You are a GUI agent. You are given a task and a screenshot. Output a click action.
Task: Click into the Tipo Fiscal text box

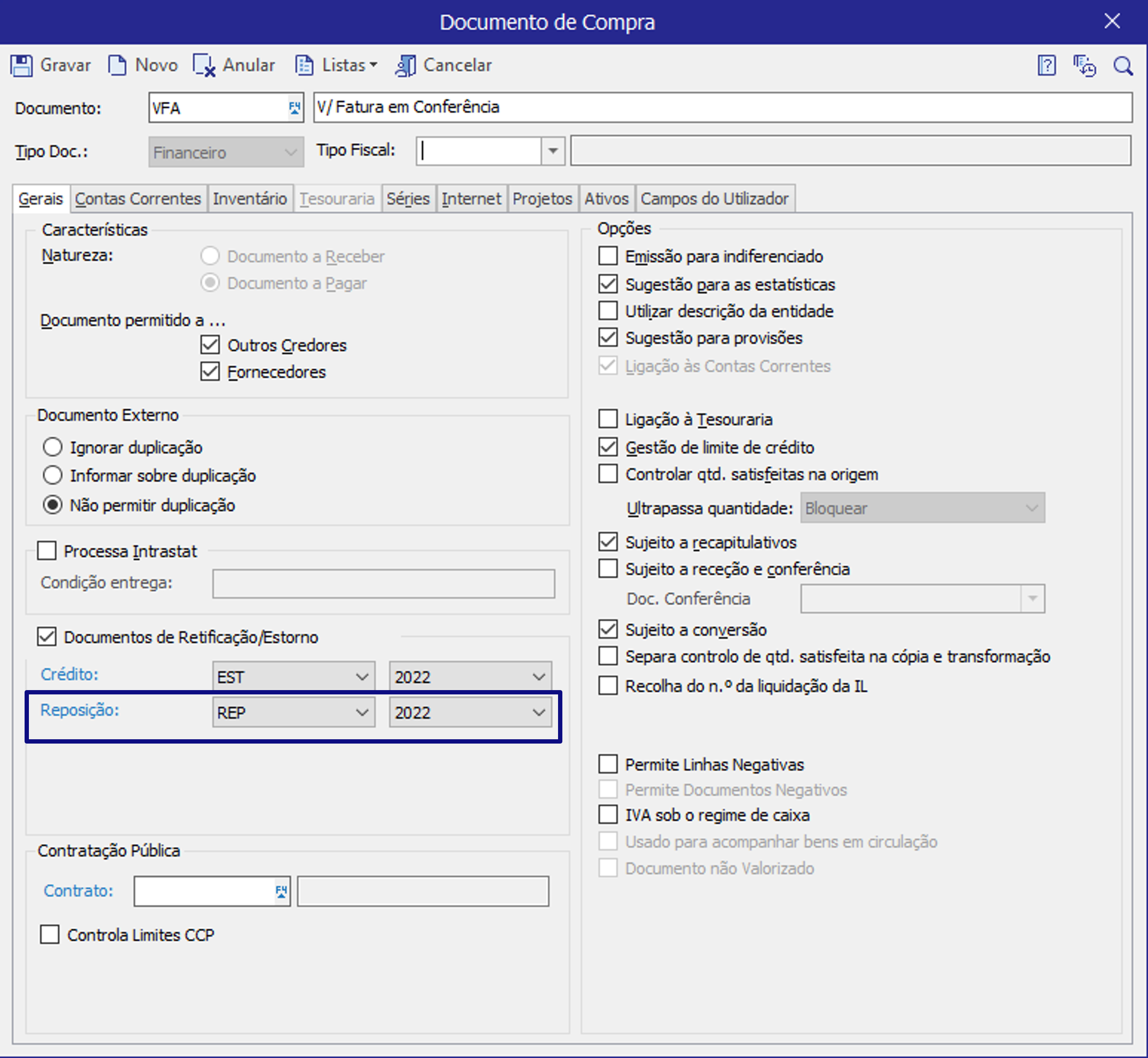[479, 151]
